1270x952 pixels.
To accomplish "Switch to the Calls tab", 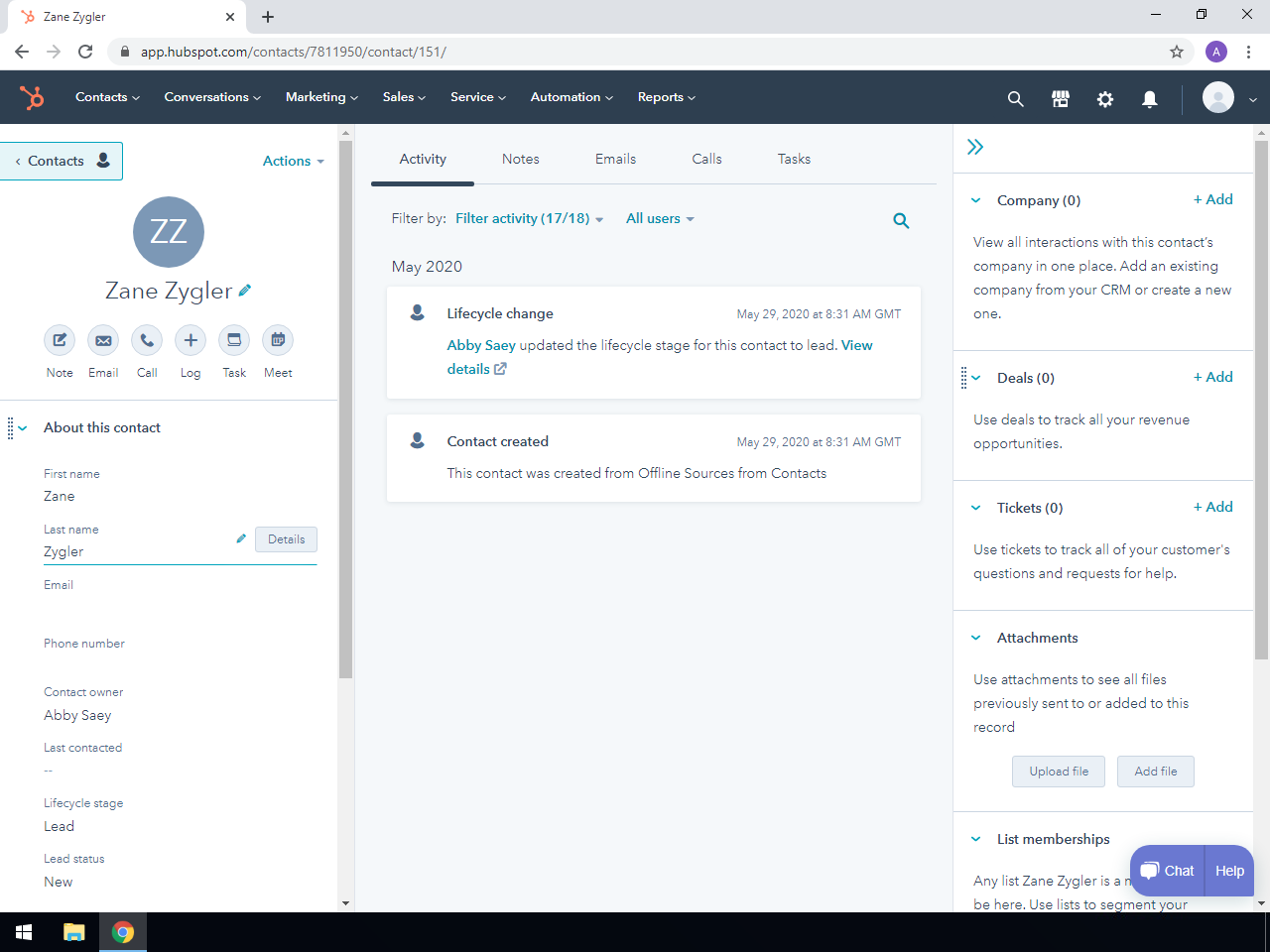I will (x=707, y=159).
